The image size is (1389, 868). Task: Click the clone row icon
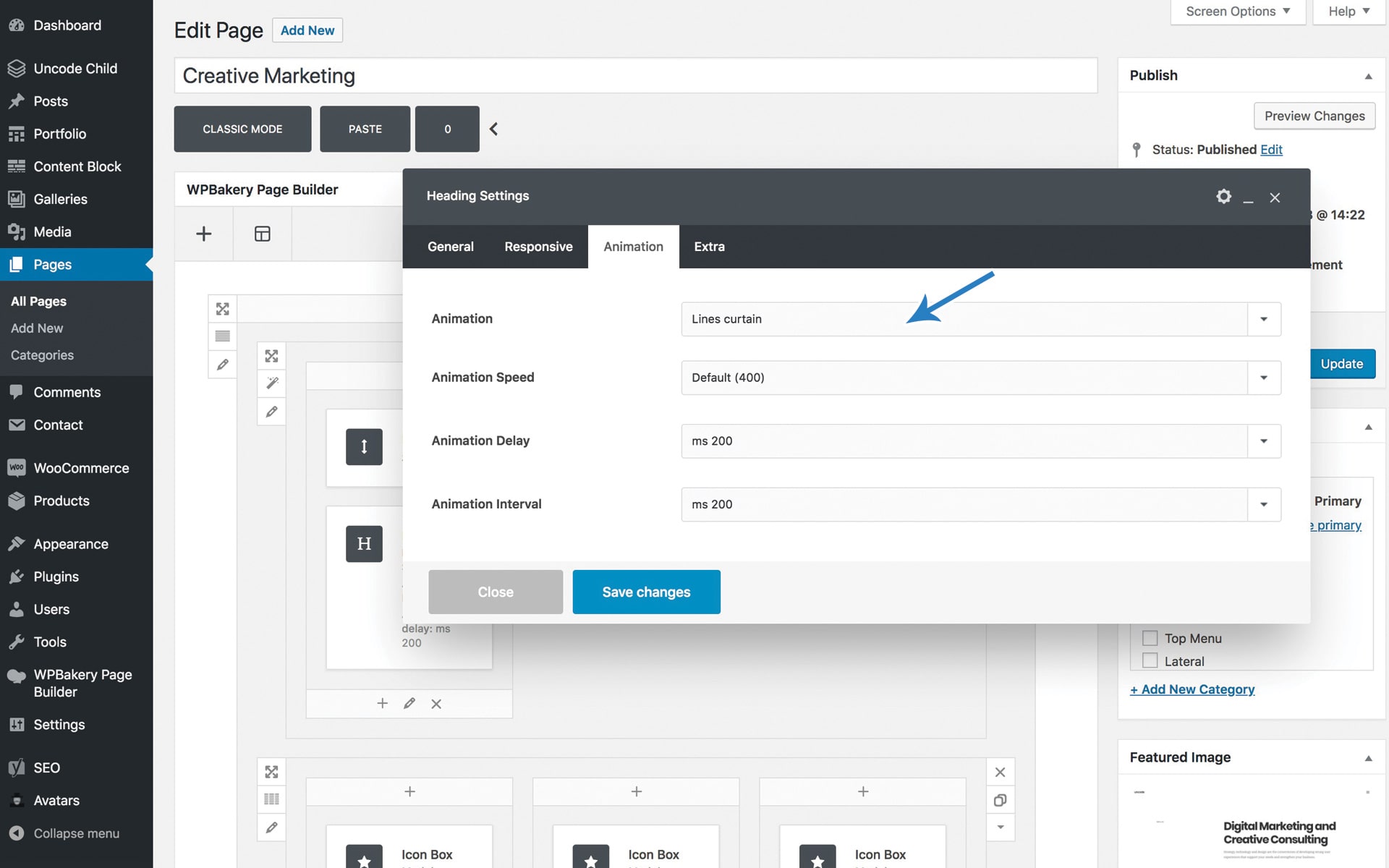point(1000,800)
